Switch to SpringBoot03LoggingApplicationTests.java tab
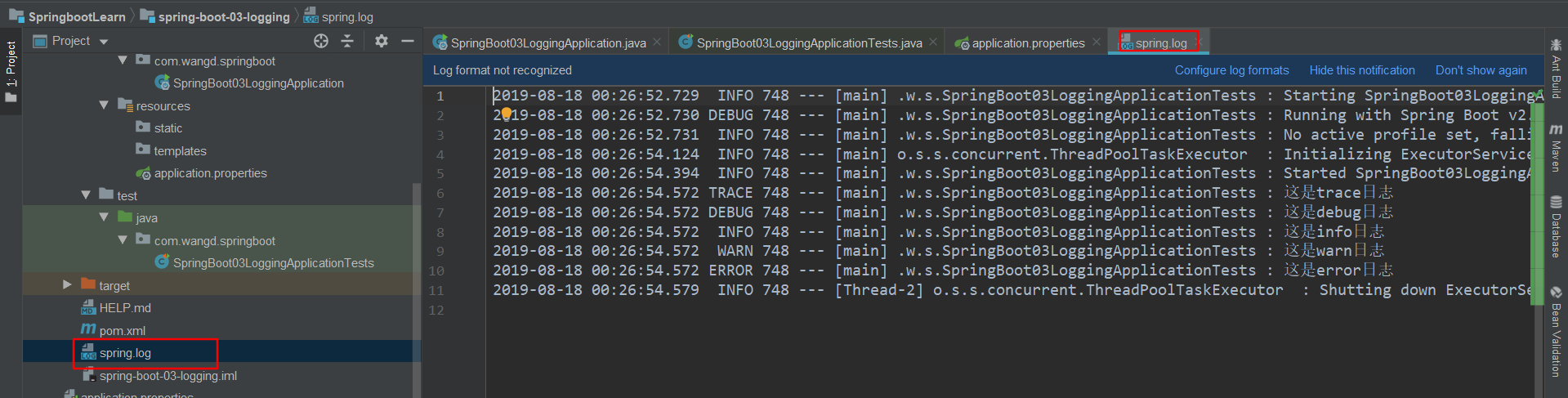The width and height of the screenshot is (1568, 398). coord(808,43)
